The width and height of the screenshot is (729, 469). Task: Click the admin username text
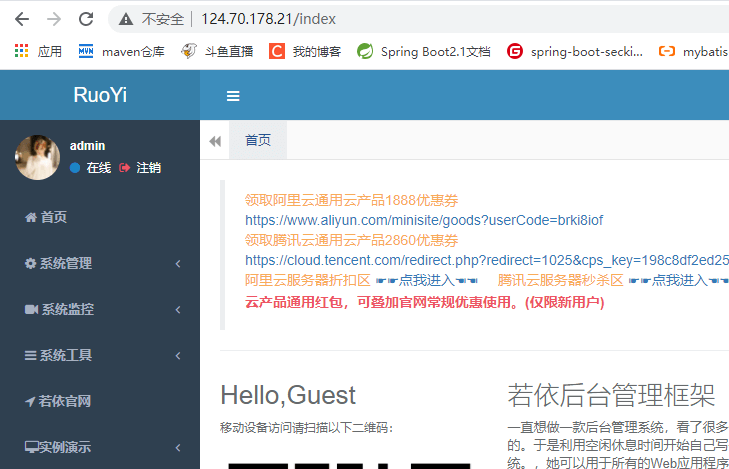[87, 146]
